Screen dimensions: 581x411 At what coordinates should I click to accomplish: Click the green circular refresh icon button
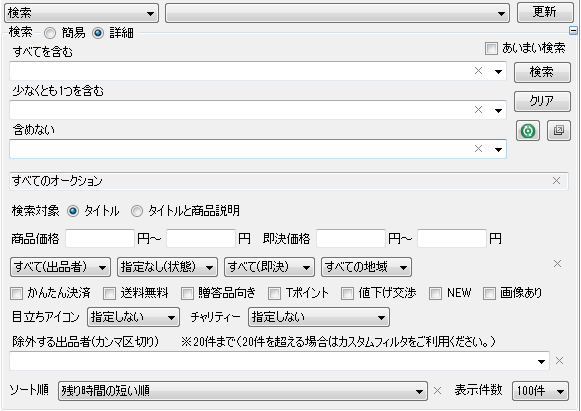(x=528, y=130)
